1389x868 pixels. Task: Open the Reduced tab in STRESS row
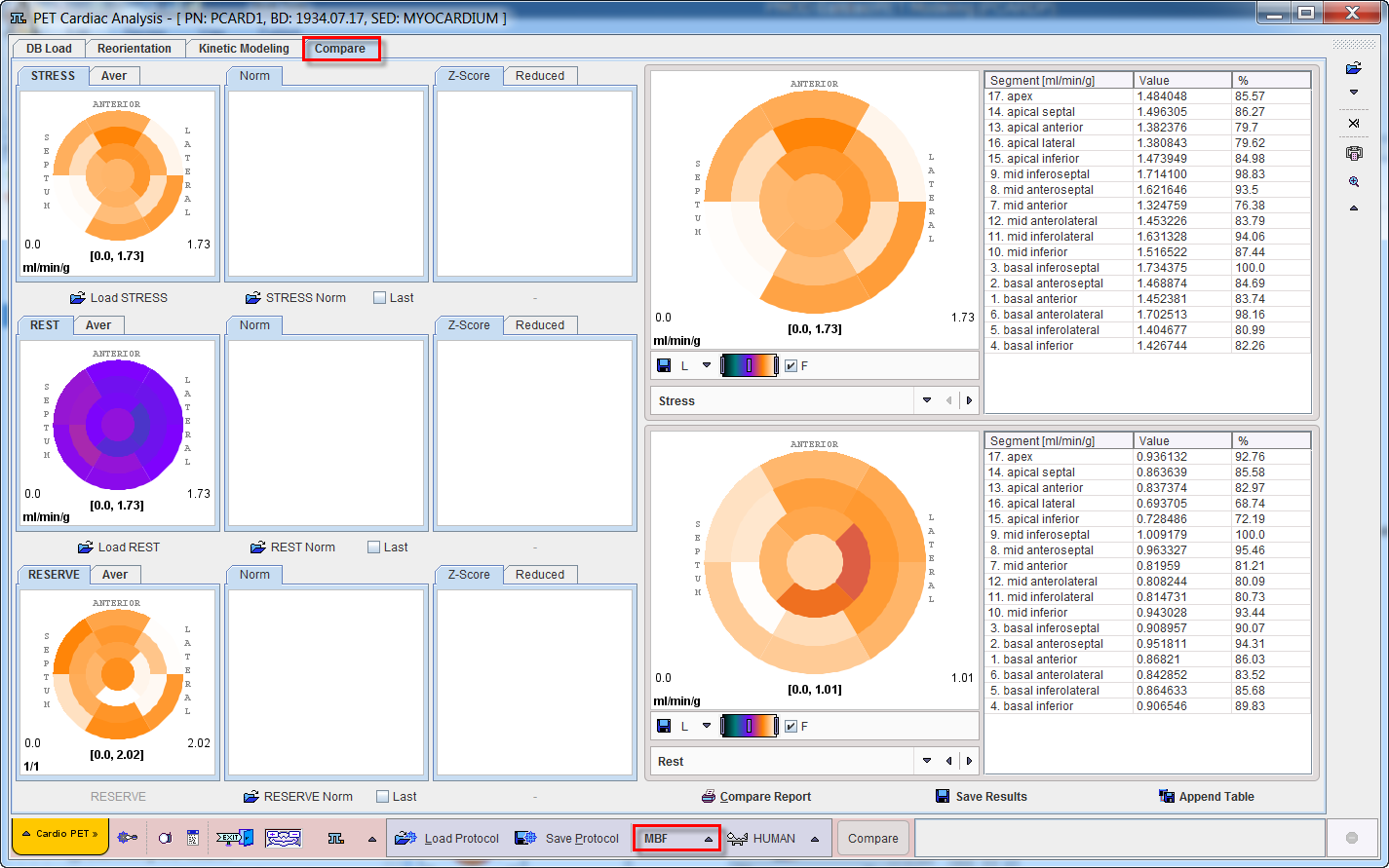pos(540,76)
